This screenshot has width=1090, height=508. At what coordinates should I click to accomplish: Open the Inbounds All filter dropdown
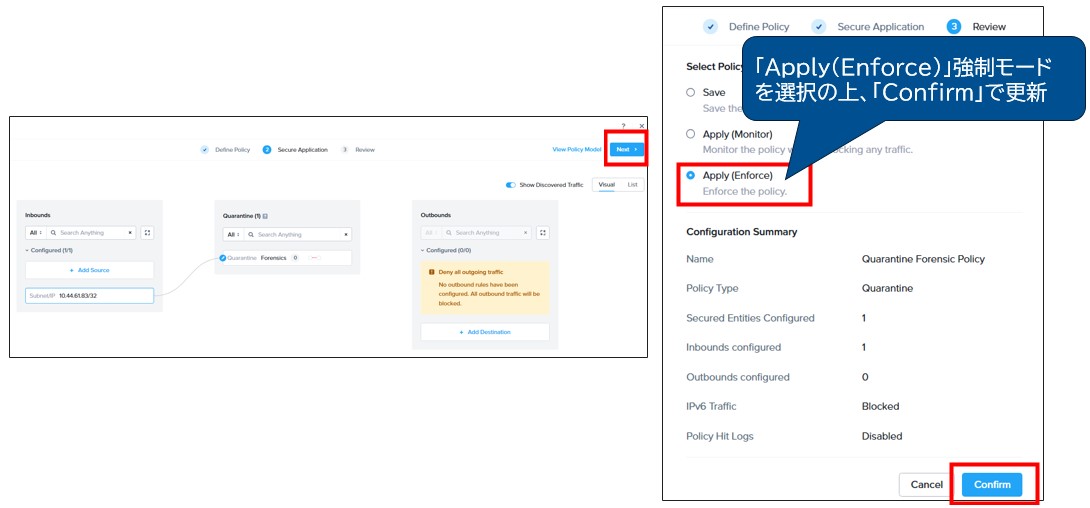coord(34,233)
